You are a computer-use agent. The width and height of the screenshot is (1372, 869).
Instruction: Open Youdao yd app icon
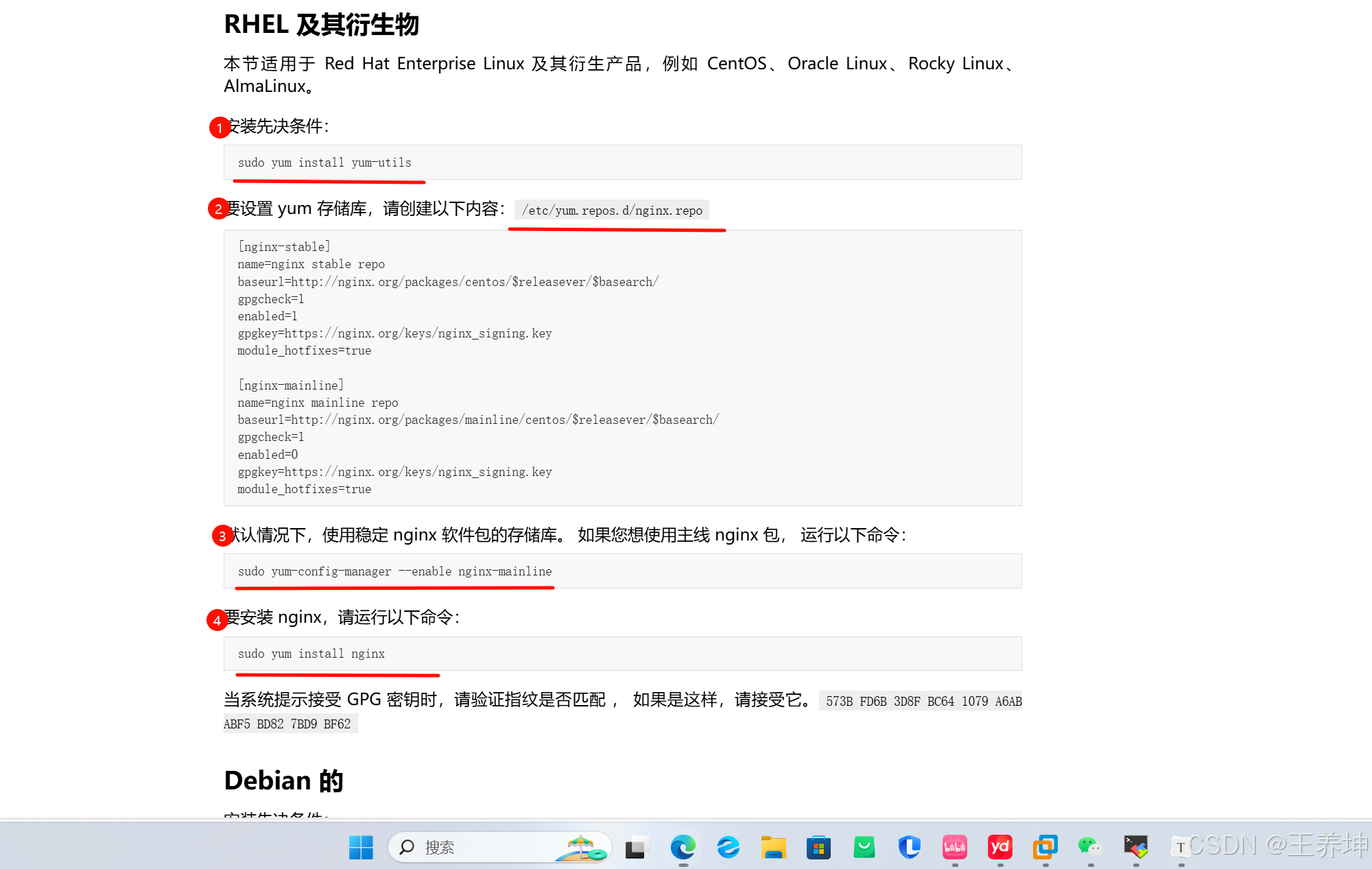click(x=1000, y=848)
